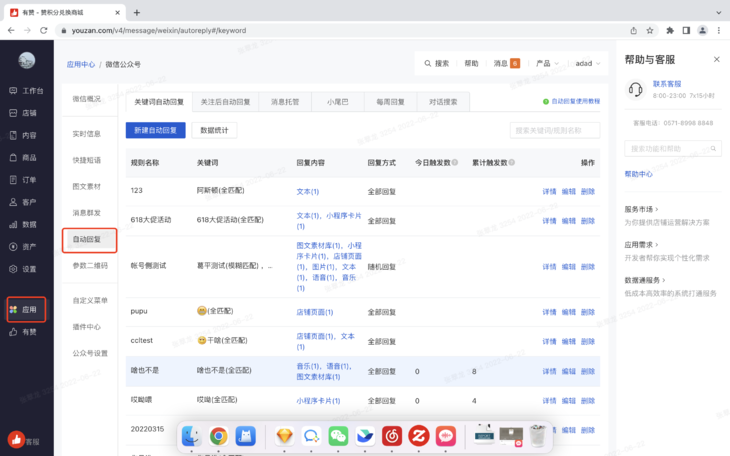The image size is (730, 456).
Task: Expand the 产品 dropdown in header
Action: 547,63
